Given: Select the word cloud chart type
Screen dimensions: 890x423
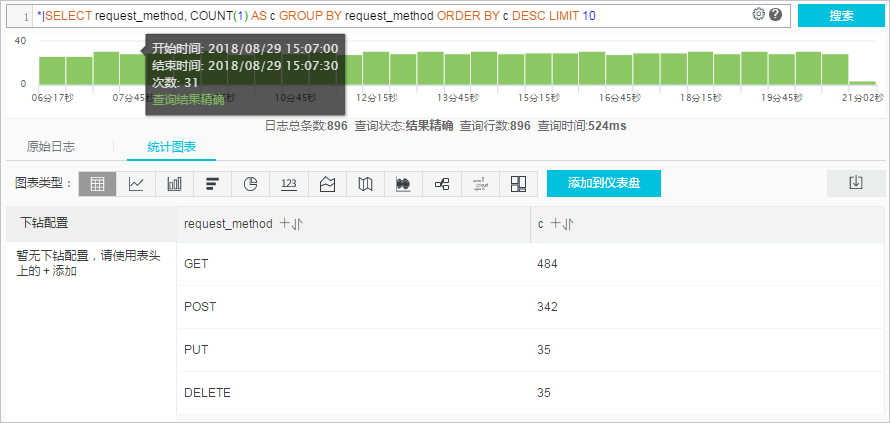Looking at the screenshot, I should (480, 184).
